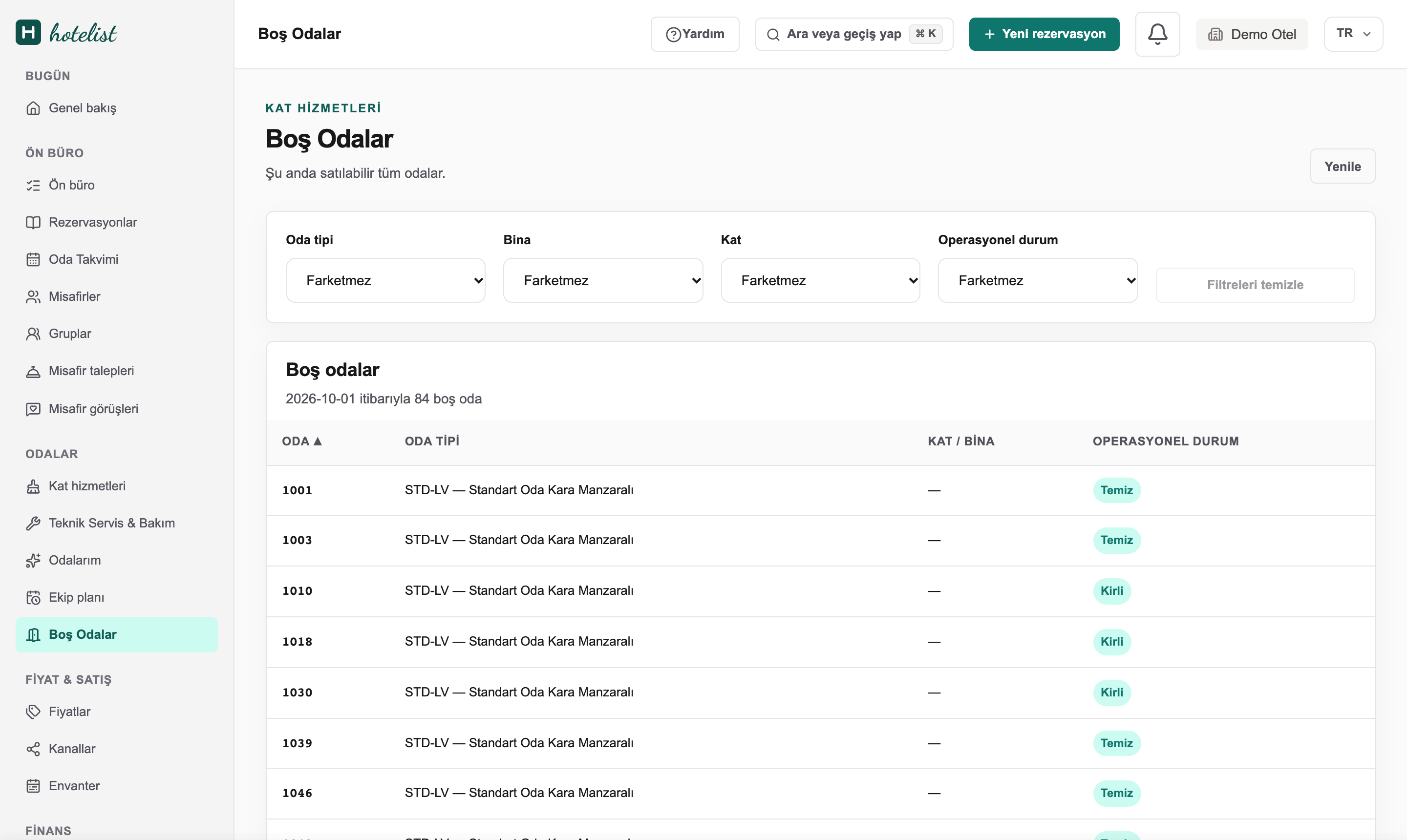The height and width of the screenshot is (840, 1407).
Task: Open the TR language selector
Action: click(x=1353, y=34)
